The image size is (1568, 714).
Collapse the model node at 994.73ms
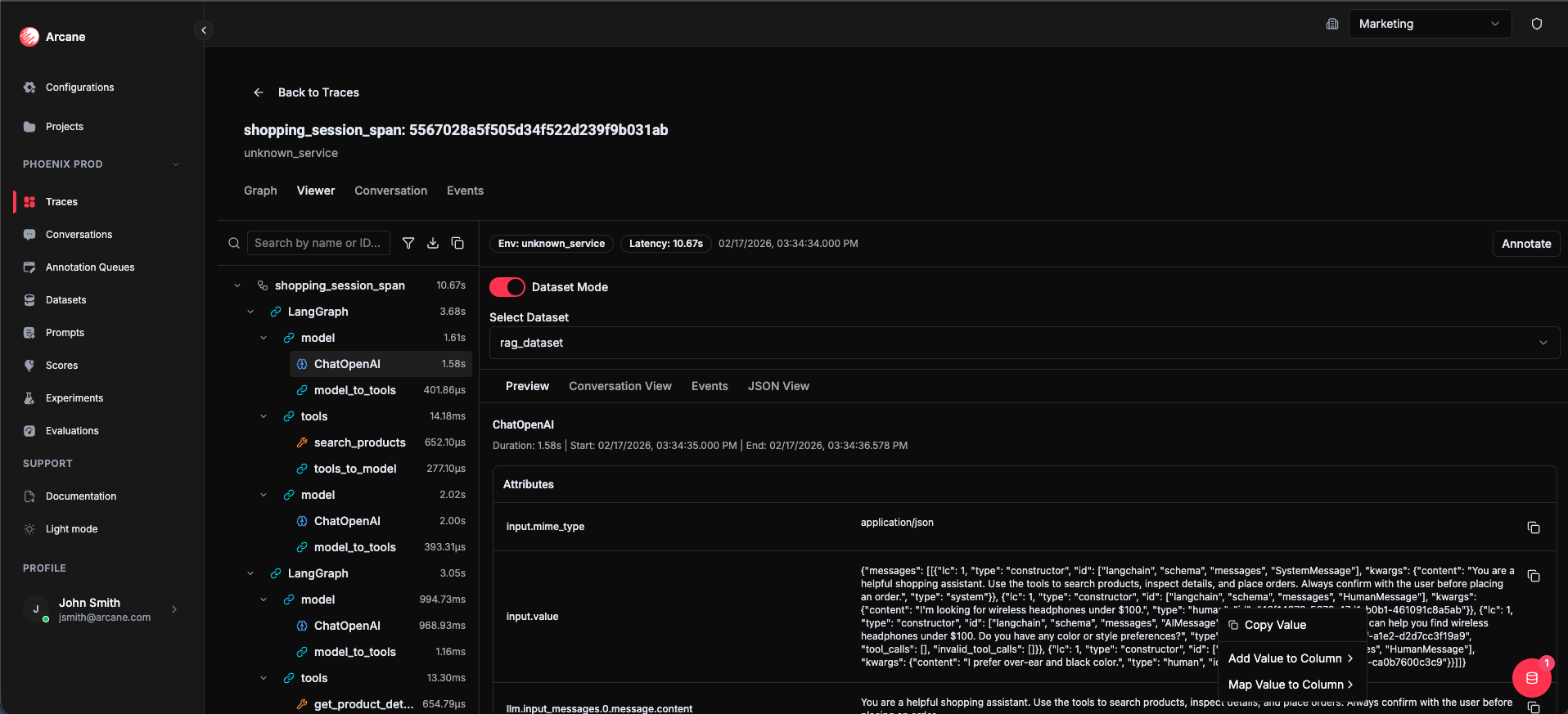click(x=264, y=599)
